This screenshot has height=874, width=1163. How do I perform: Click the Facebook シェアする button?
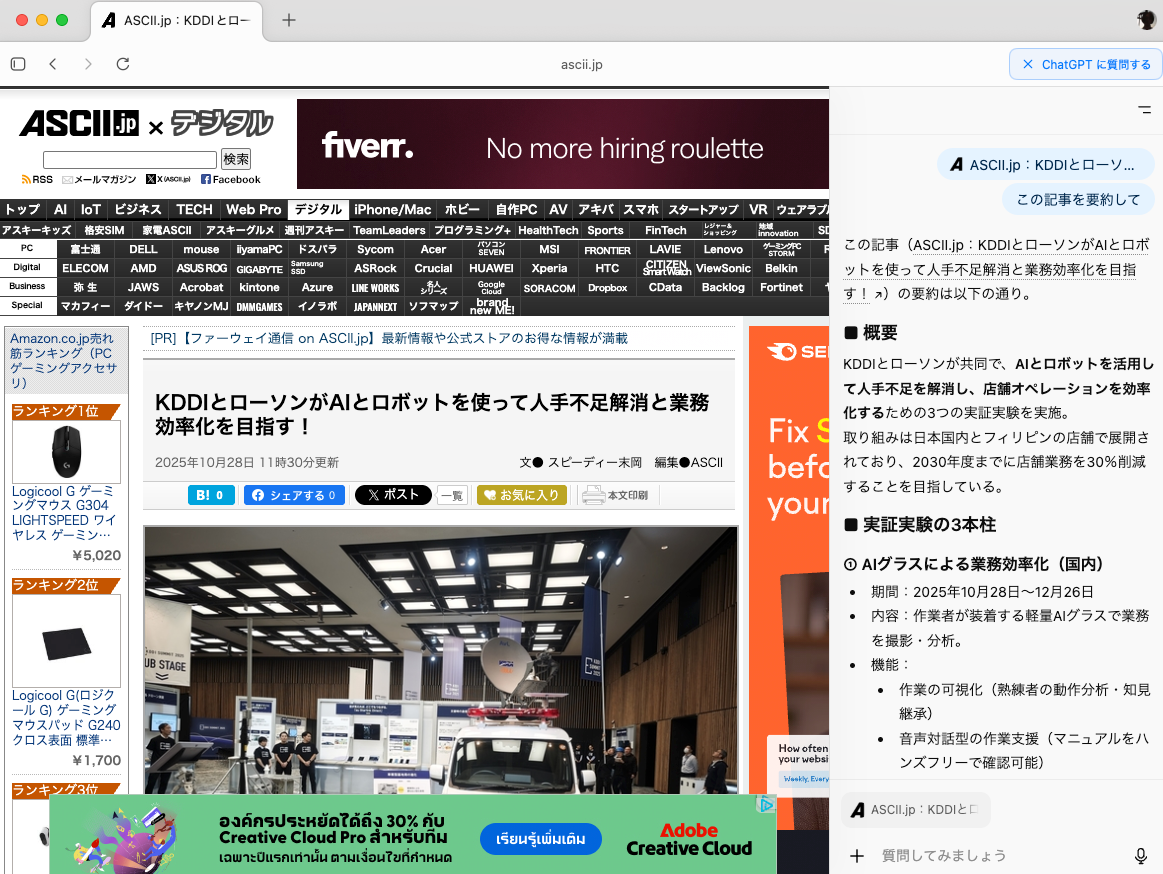[294, 495]
